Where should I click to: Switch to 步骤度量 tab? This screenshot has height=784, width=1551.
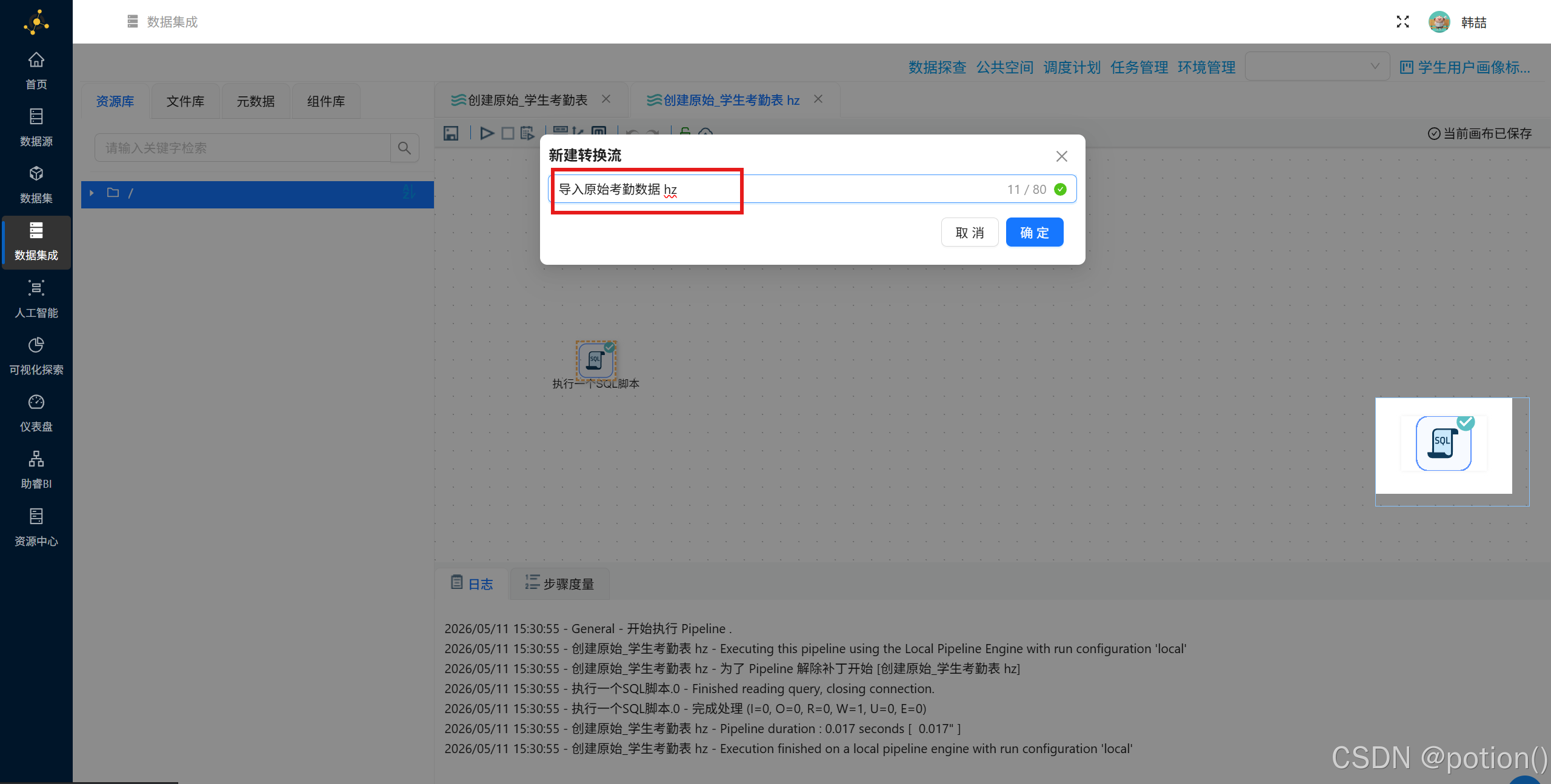[x=559, y=583]
